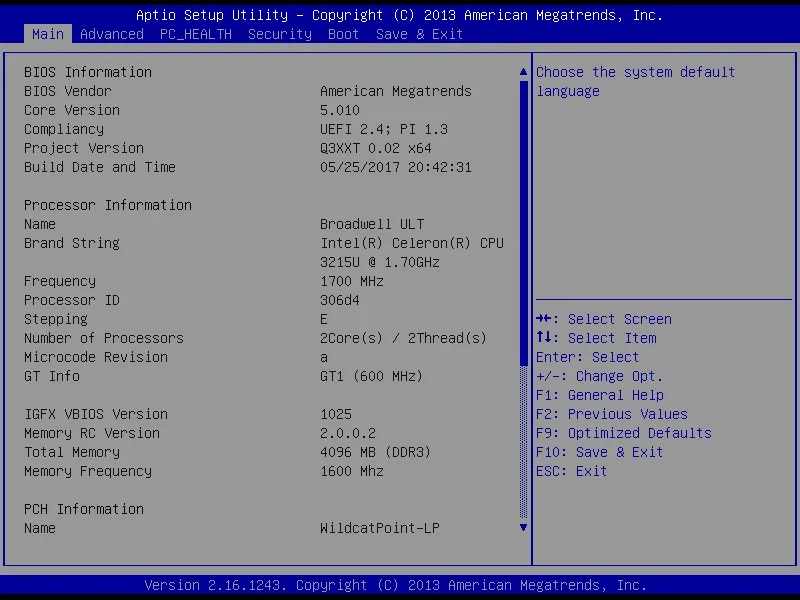Click F9: Optimized Defaults hint
This screenshot has width=800, height=600.
tap(623, 433)
